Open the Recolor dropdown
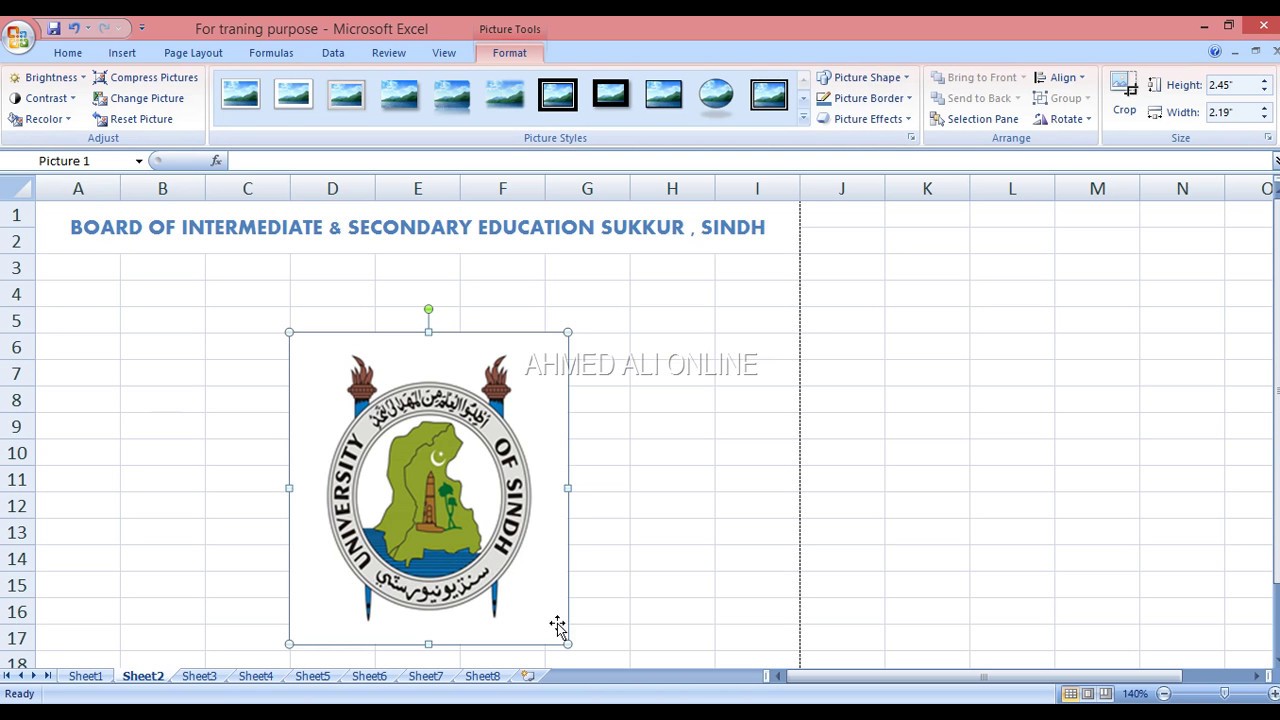This screenshot has width=1280, height=720. [x=40, y=119]
